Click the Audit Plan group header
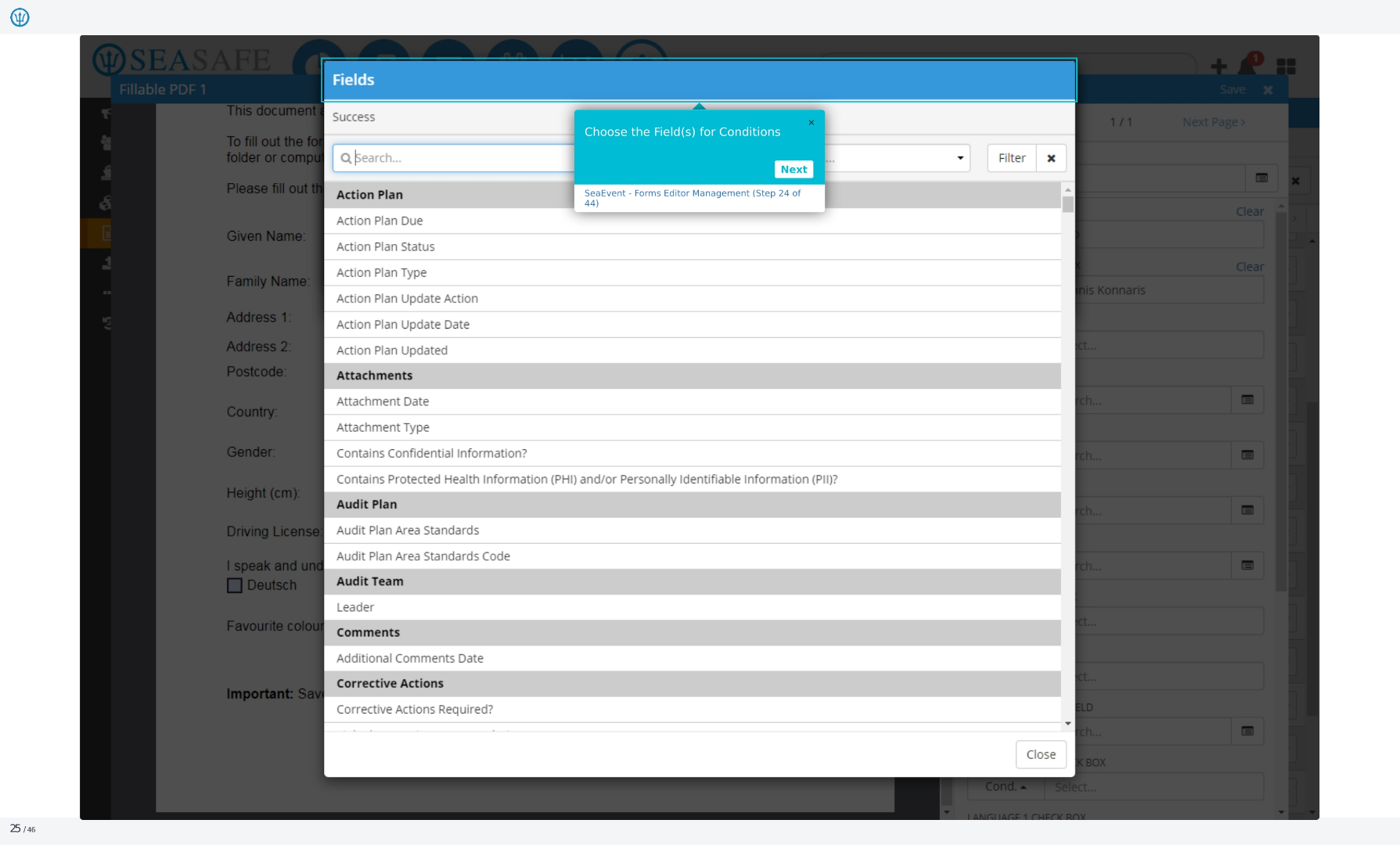Image resolution: width=1400 pixels, height=845 pixels. (693, 504)
